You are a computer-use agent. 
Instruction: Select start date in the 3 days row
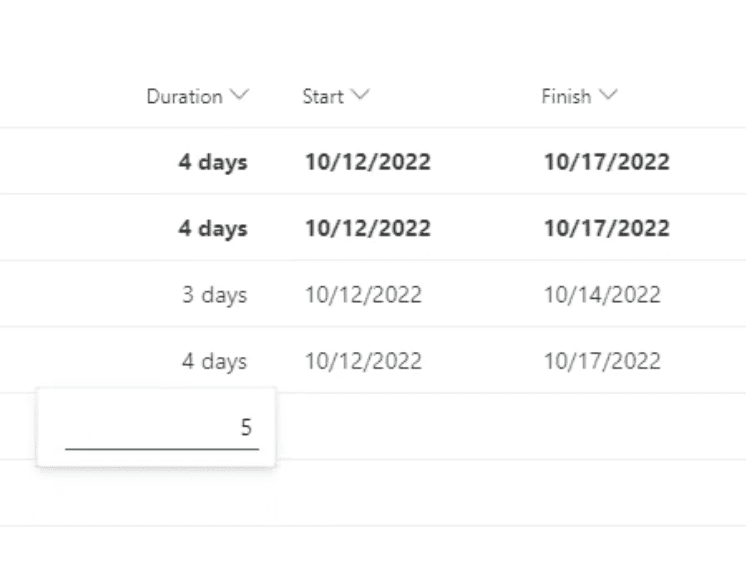point(363,295)
